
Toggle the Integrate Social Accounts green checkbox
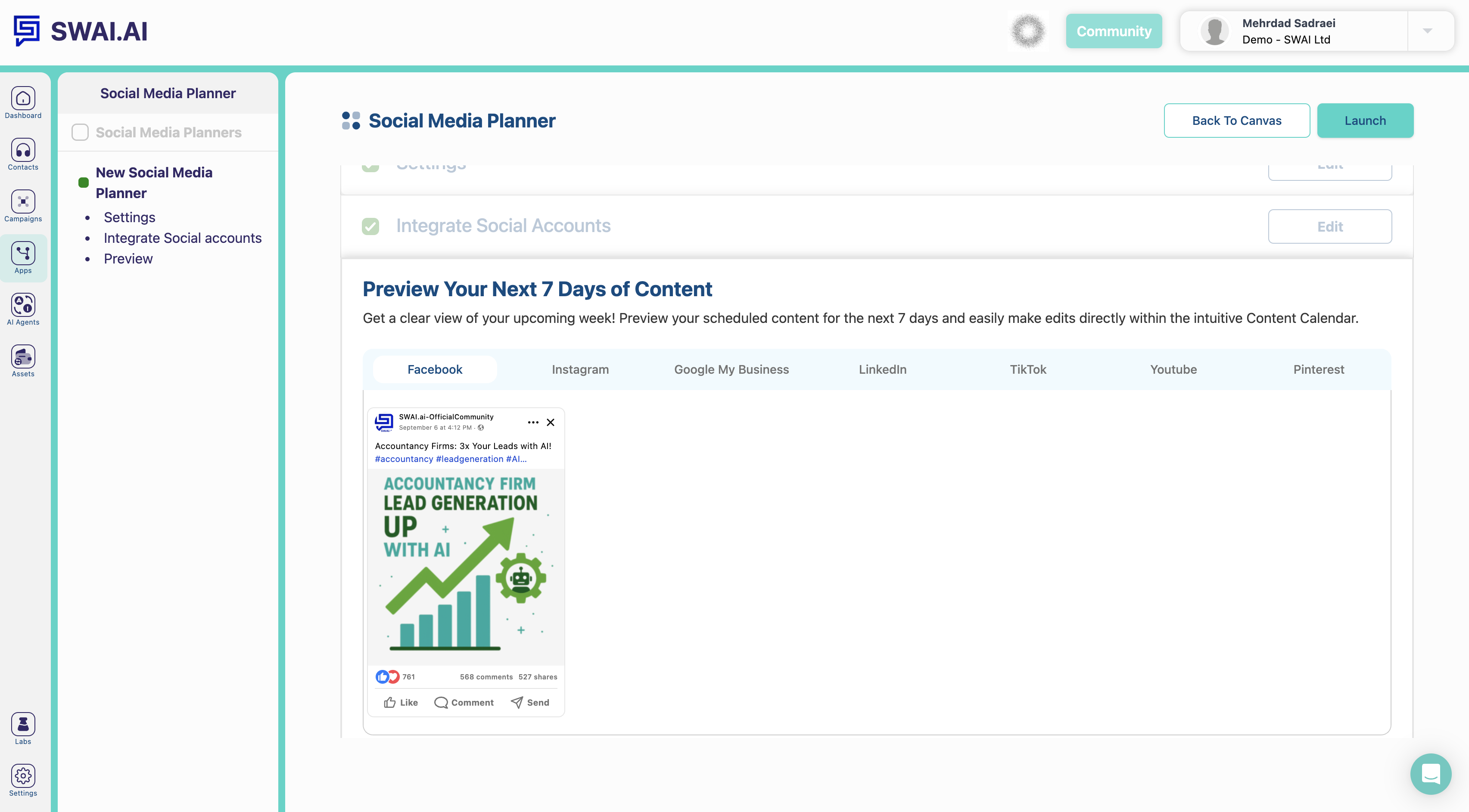tap(370, 226)
